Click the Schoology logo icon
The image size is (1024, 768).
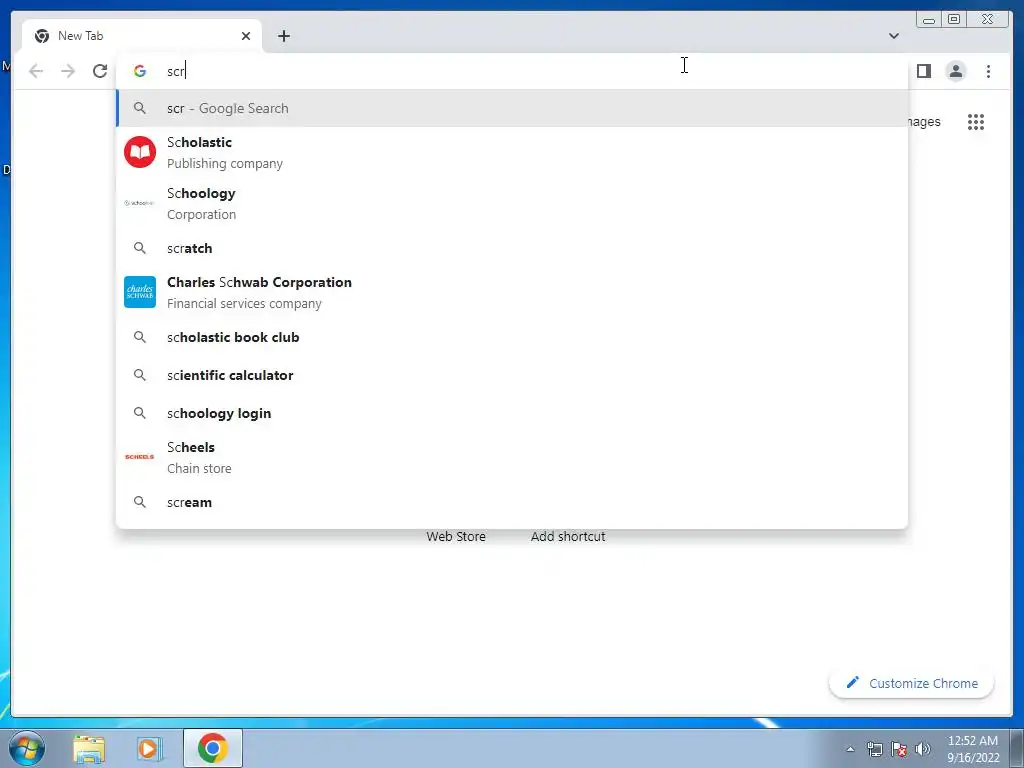tap(140, 203)
